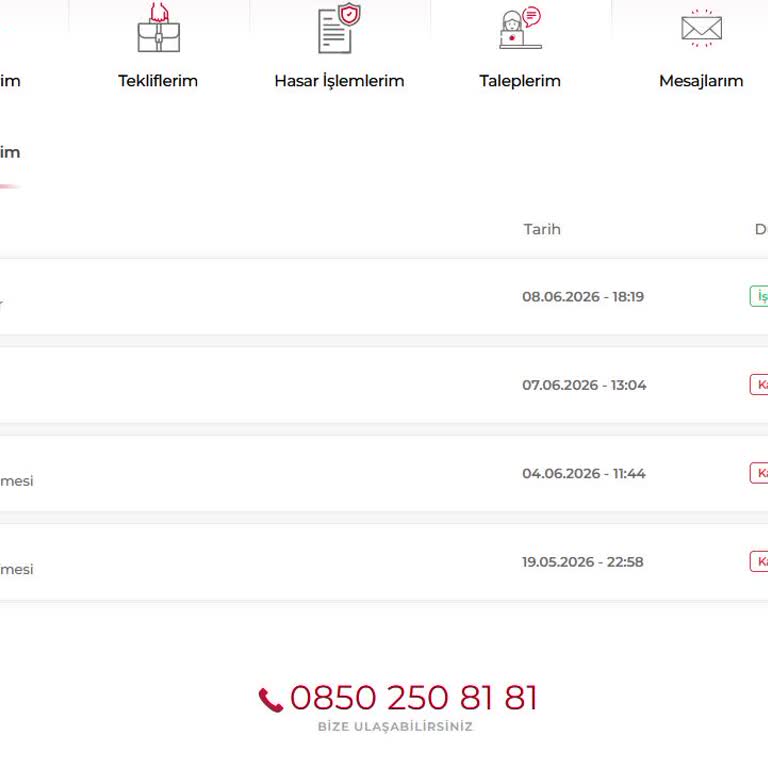Click the red status badge in 19.05.2026 row

759,561
